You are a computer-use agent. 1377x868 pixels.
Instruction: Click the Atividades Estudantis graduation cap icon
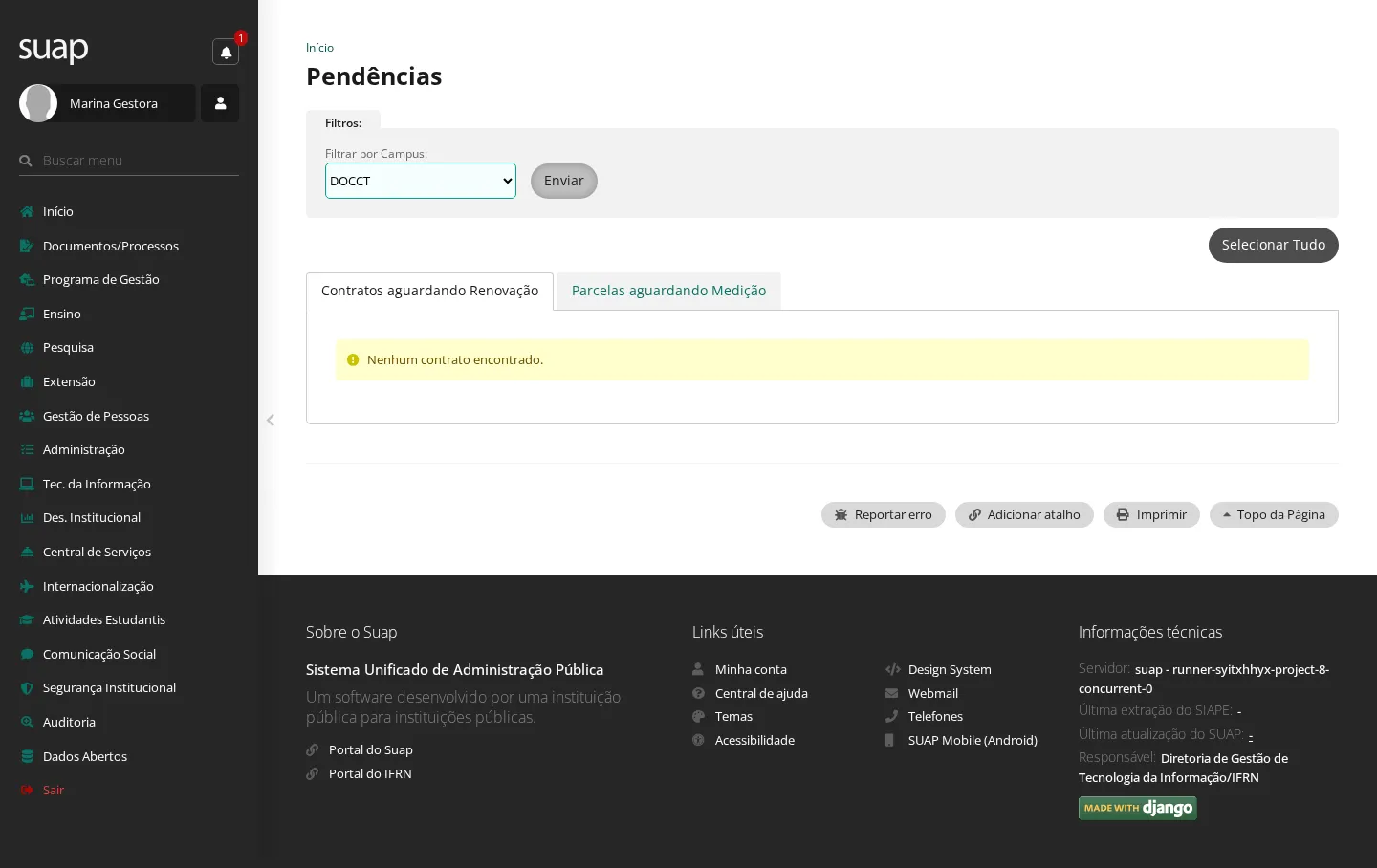(27, 619)
